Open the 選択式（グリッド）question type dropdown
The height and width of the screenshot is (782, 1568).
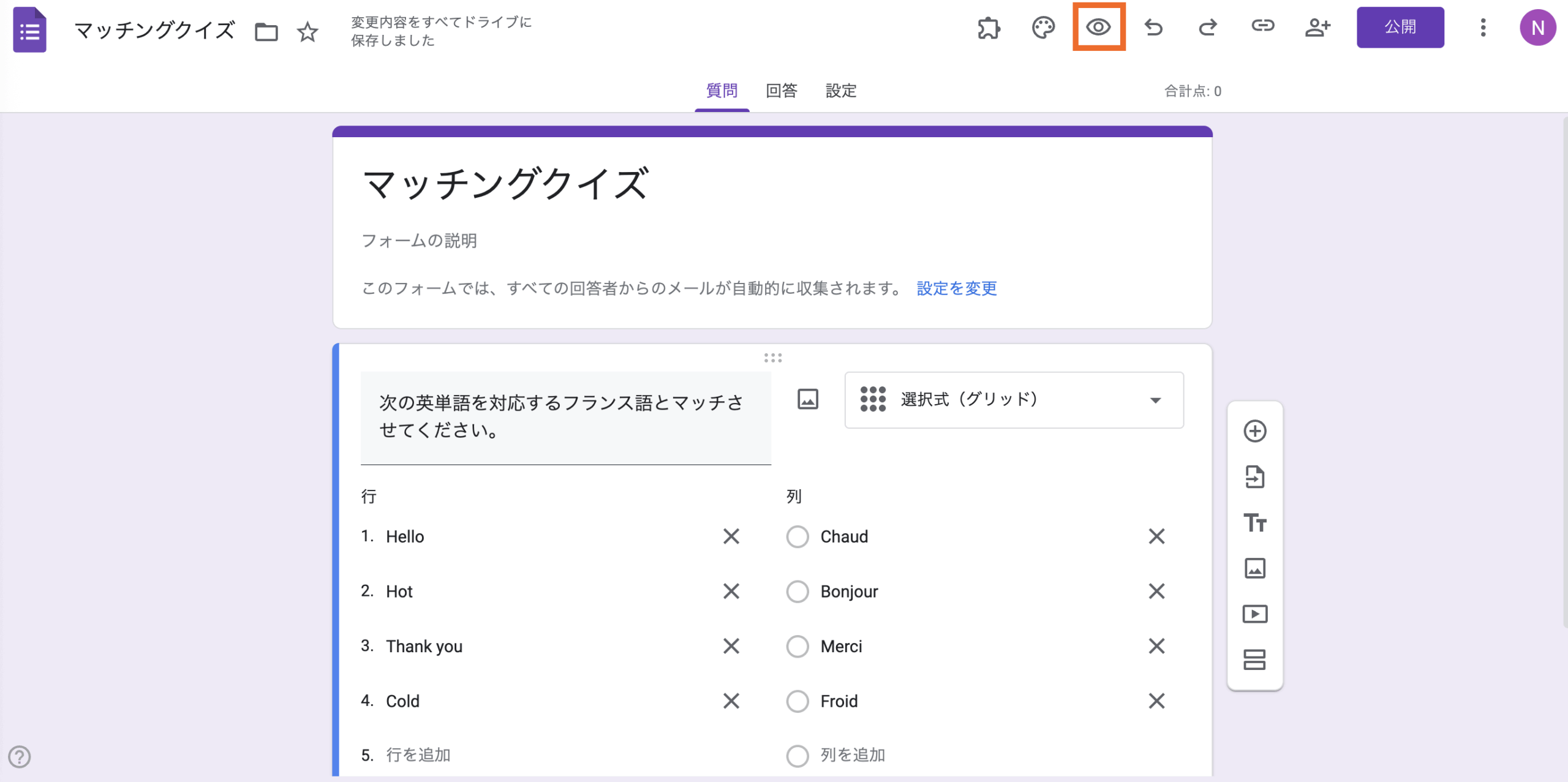click(x=1013, y=399)
